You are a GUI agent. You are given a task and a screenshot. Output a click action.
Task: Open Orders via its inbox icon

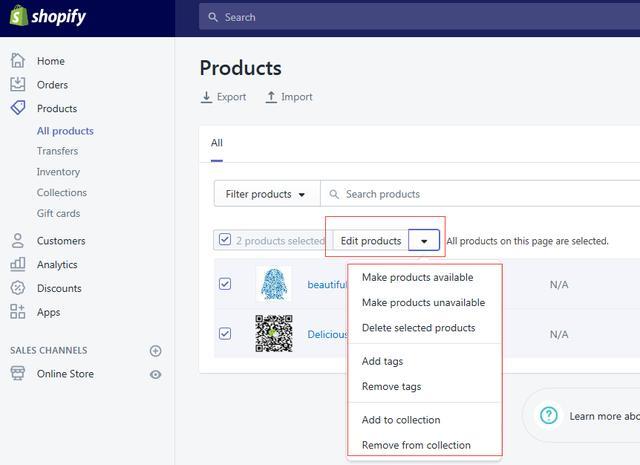pyautogui.click(x=18, y=85)
